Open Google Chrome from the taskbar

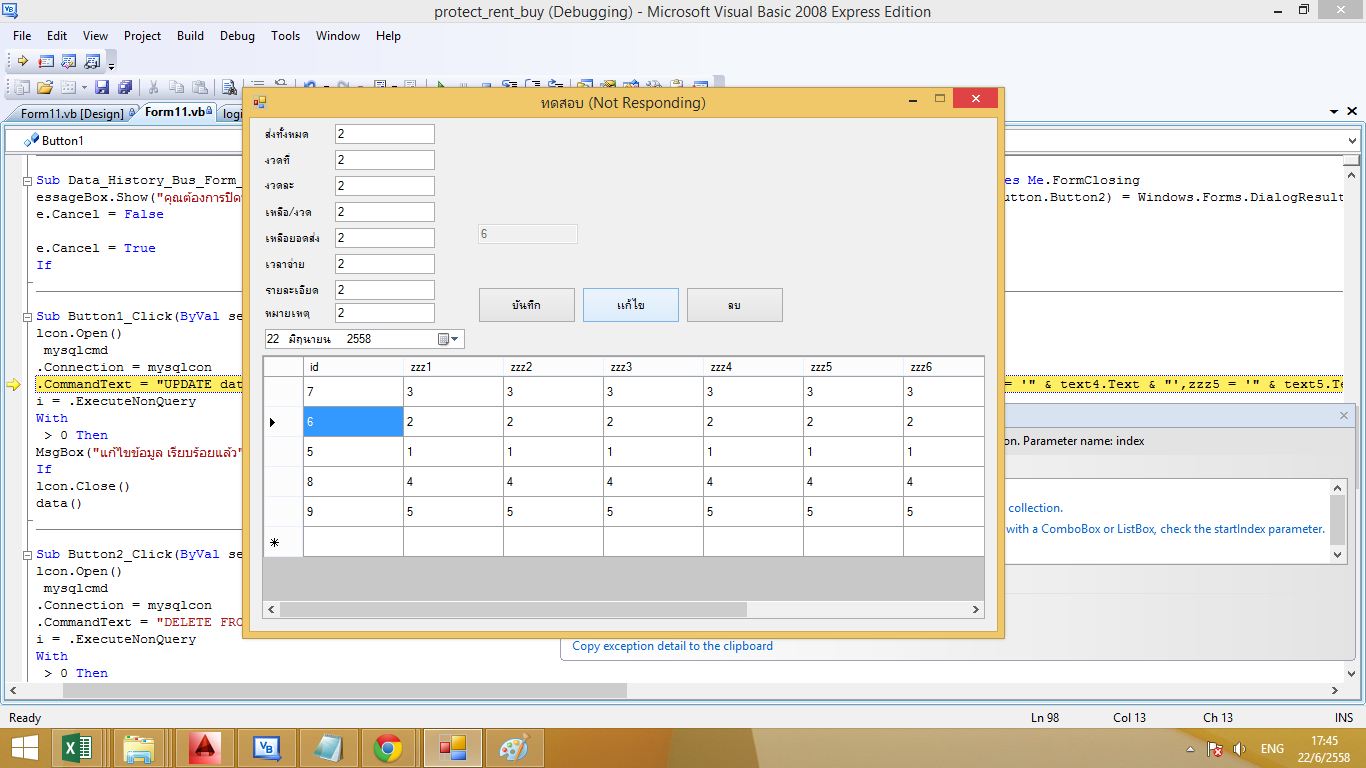pyautogui.click(x=388, y=747)
